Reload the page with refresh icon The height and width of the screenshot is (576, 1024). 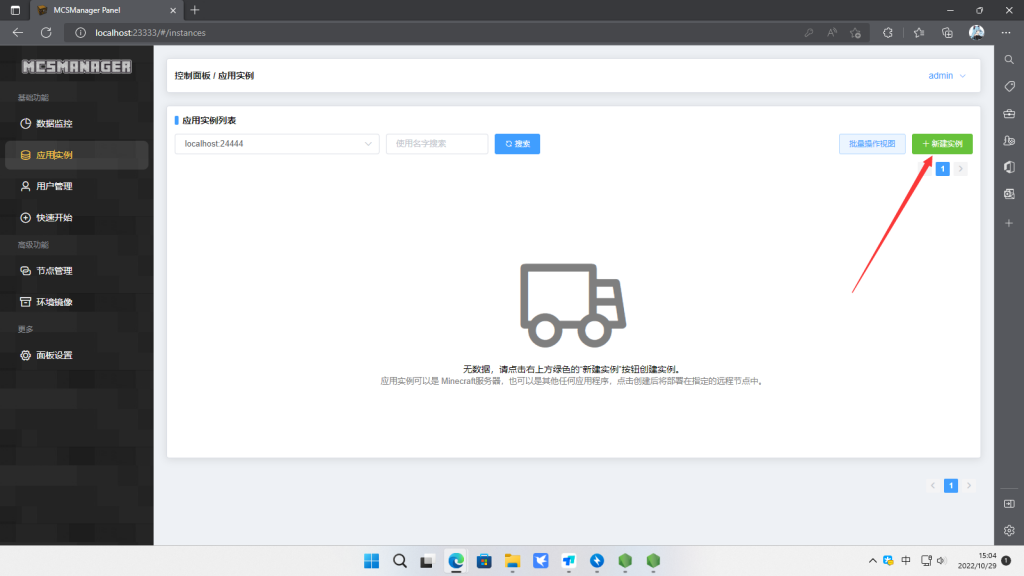pos(46,33)
